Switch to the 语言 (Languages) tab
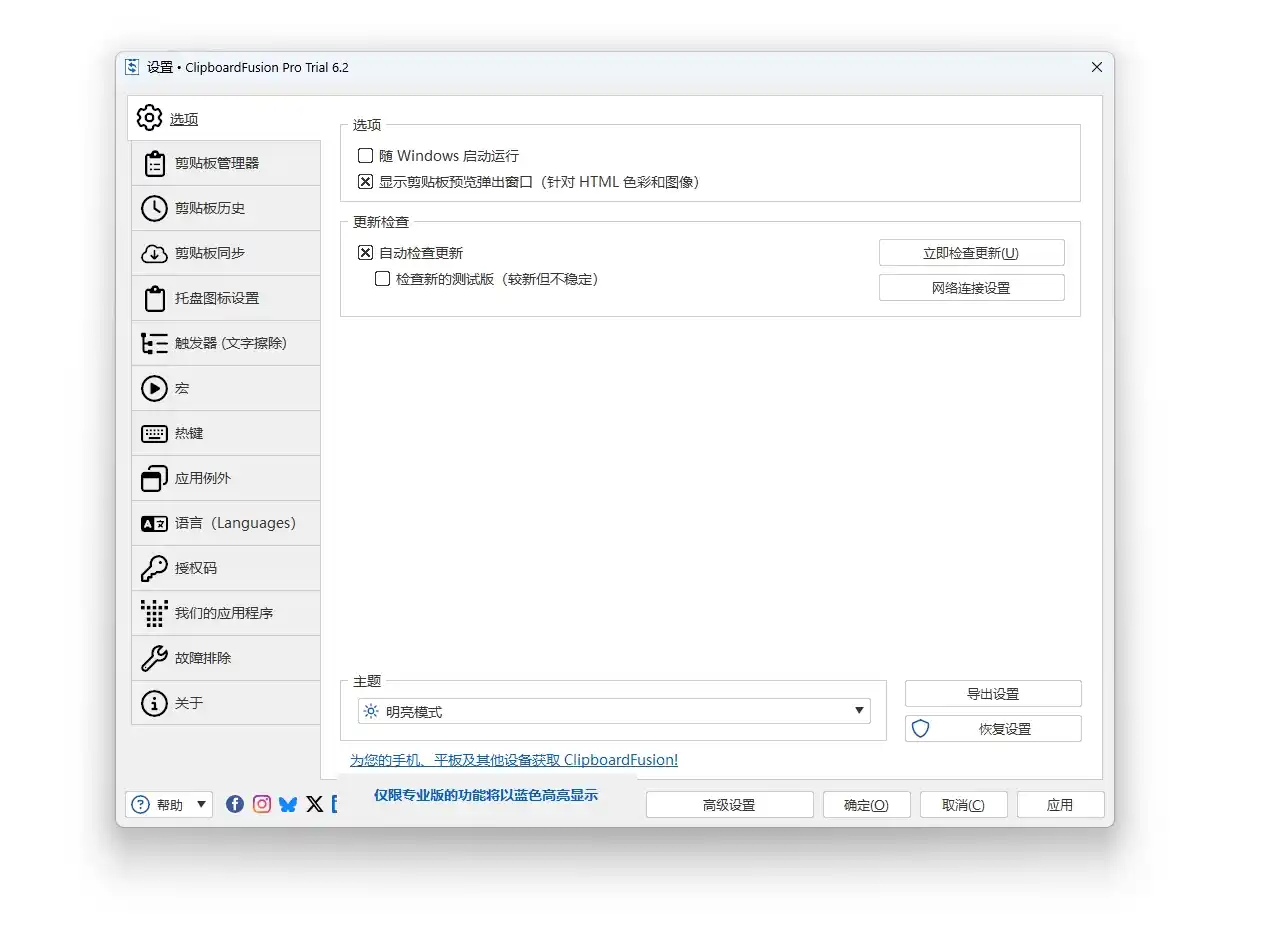The image size is (1261, 928). (x=226, y=523)
